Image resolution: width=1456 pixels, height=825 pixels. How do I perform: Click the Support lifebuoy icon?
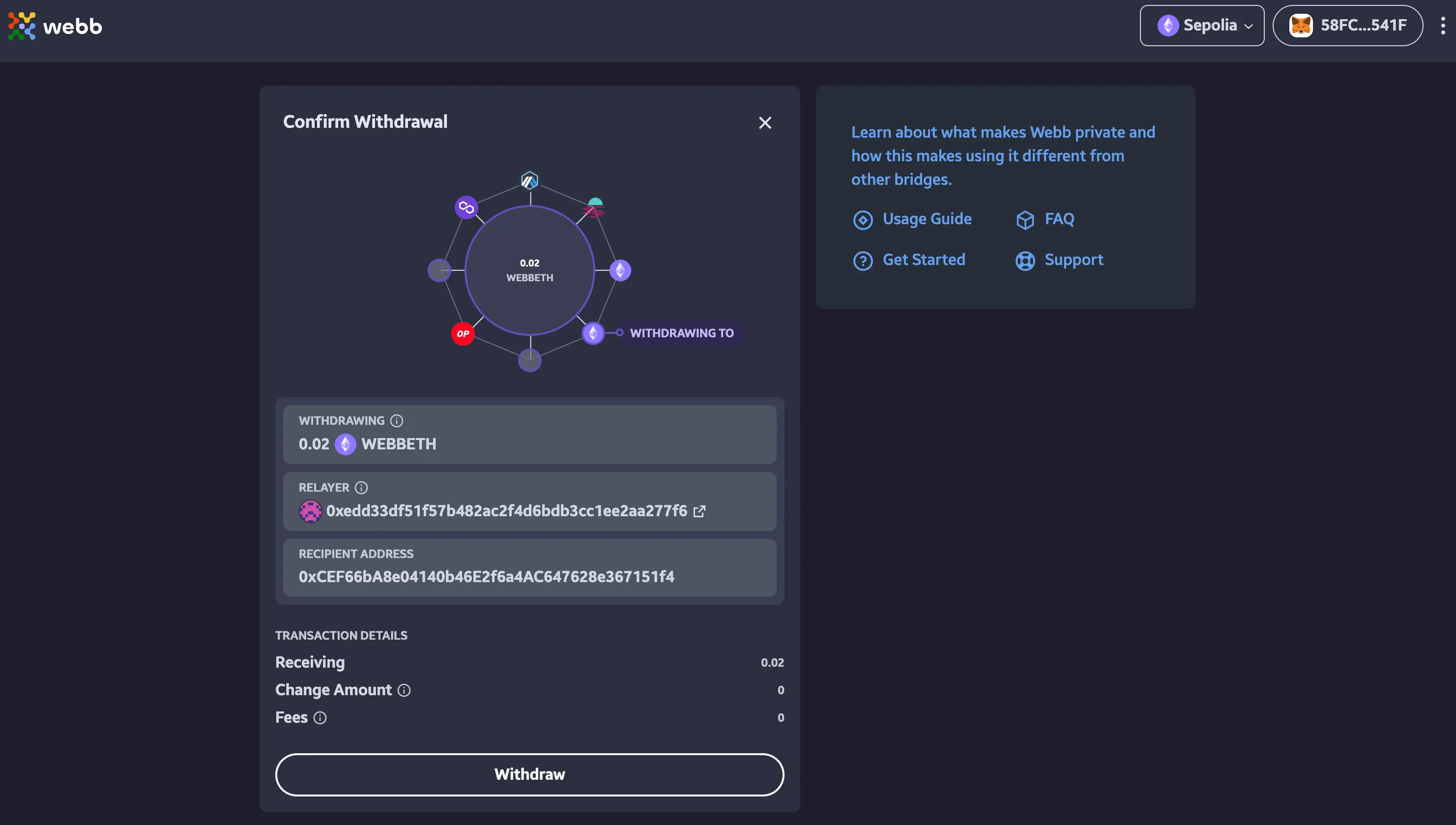tap(1025, 261)
